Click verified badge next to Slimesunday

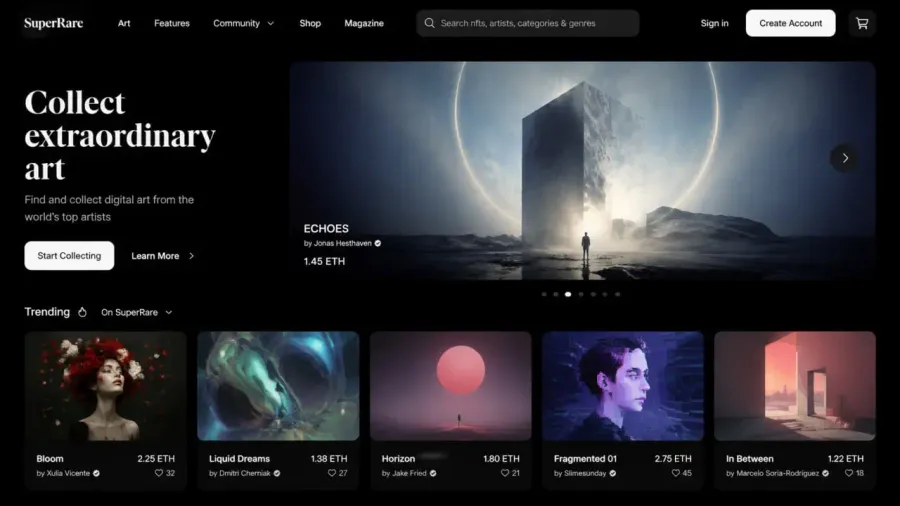(x=612, y=473)
